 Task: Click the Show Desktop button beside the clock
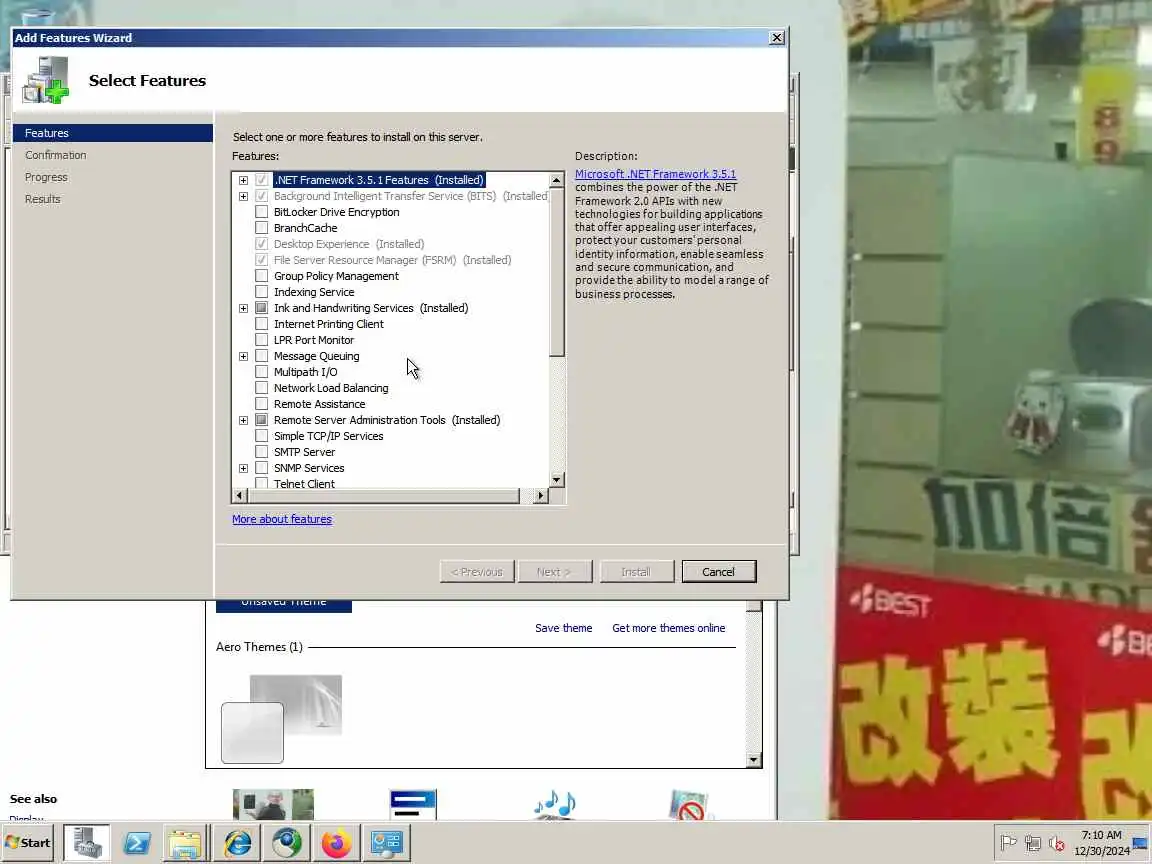pos(1141,843)
